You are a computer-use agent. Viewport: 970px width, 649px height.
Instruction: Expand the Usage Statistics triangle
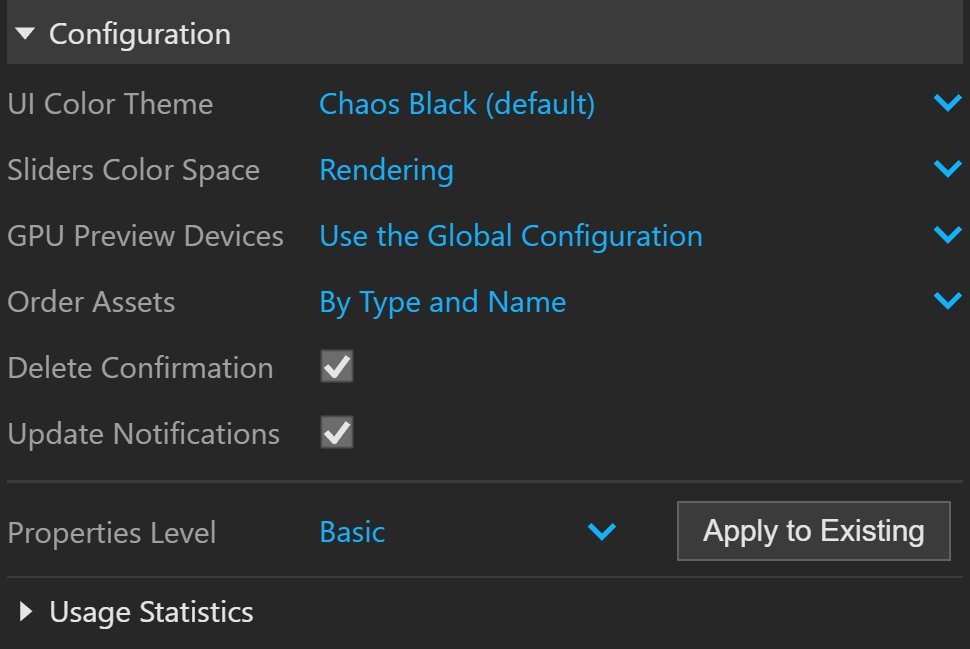point(26,611)
